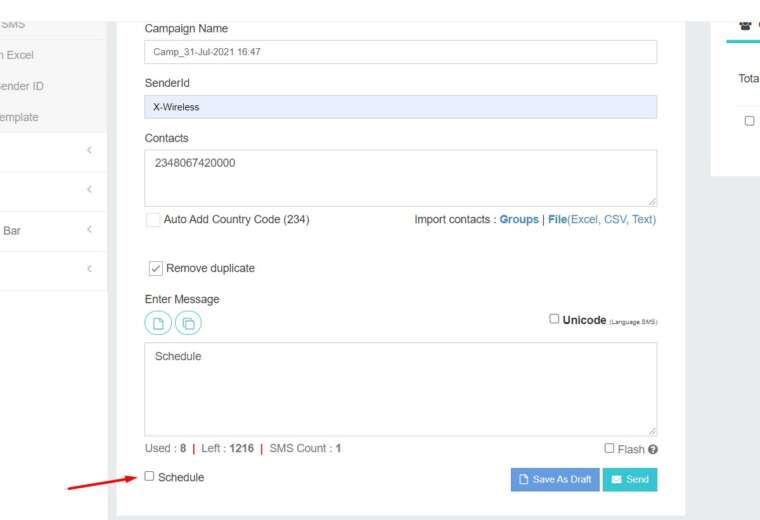Expand the second collapsed sidebar chevron
Screen dimensions: 760x520
click(89, 189)
